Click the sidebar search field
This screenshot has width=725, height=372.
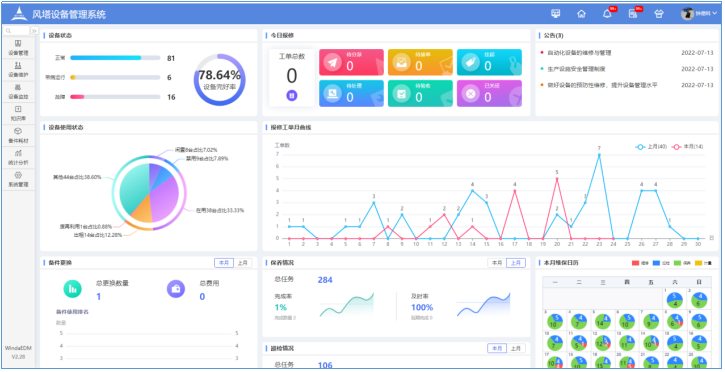(x=16, y=31)
